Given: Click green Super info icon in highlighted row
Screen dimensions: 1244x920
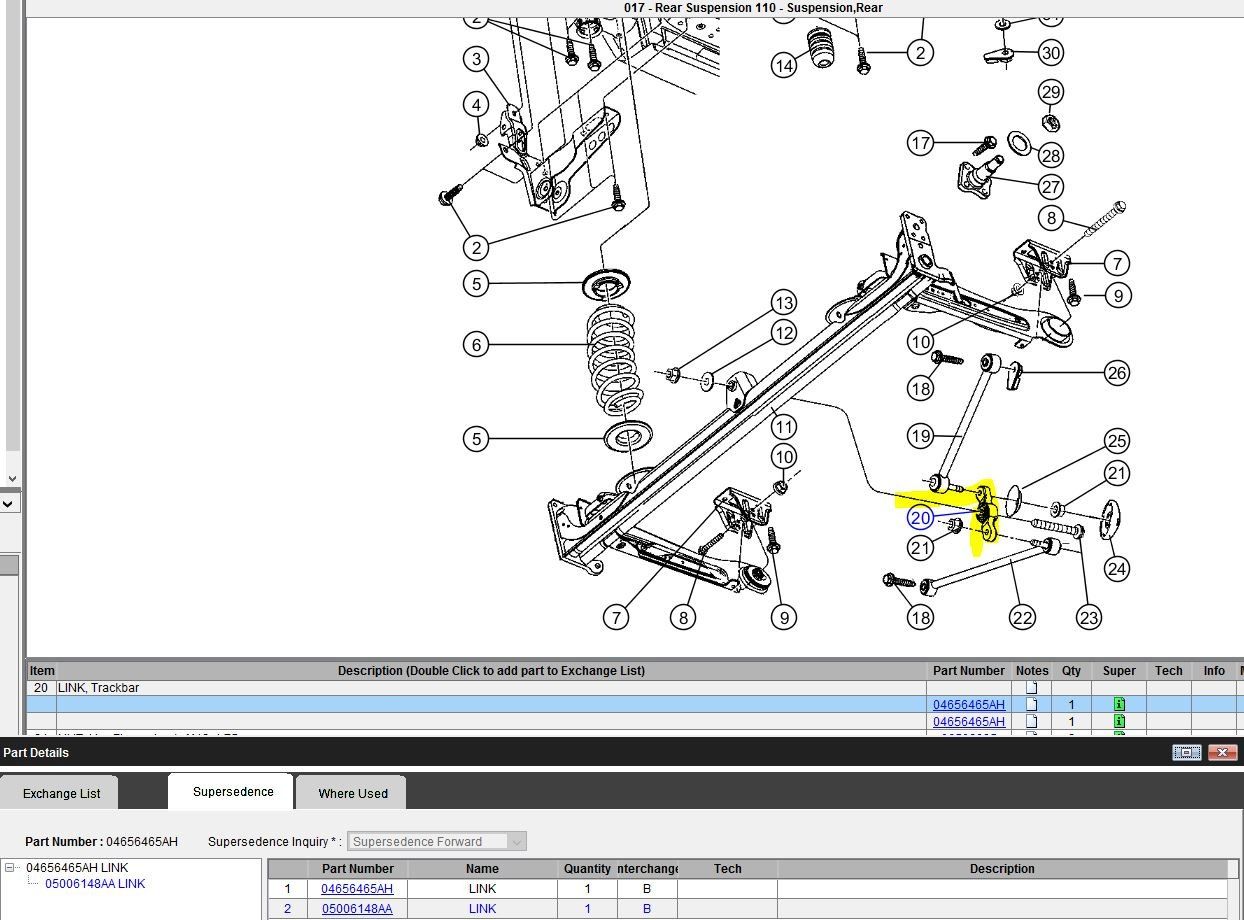Looking at the screenshot, I should click(1119, 705).
